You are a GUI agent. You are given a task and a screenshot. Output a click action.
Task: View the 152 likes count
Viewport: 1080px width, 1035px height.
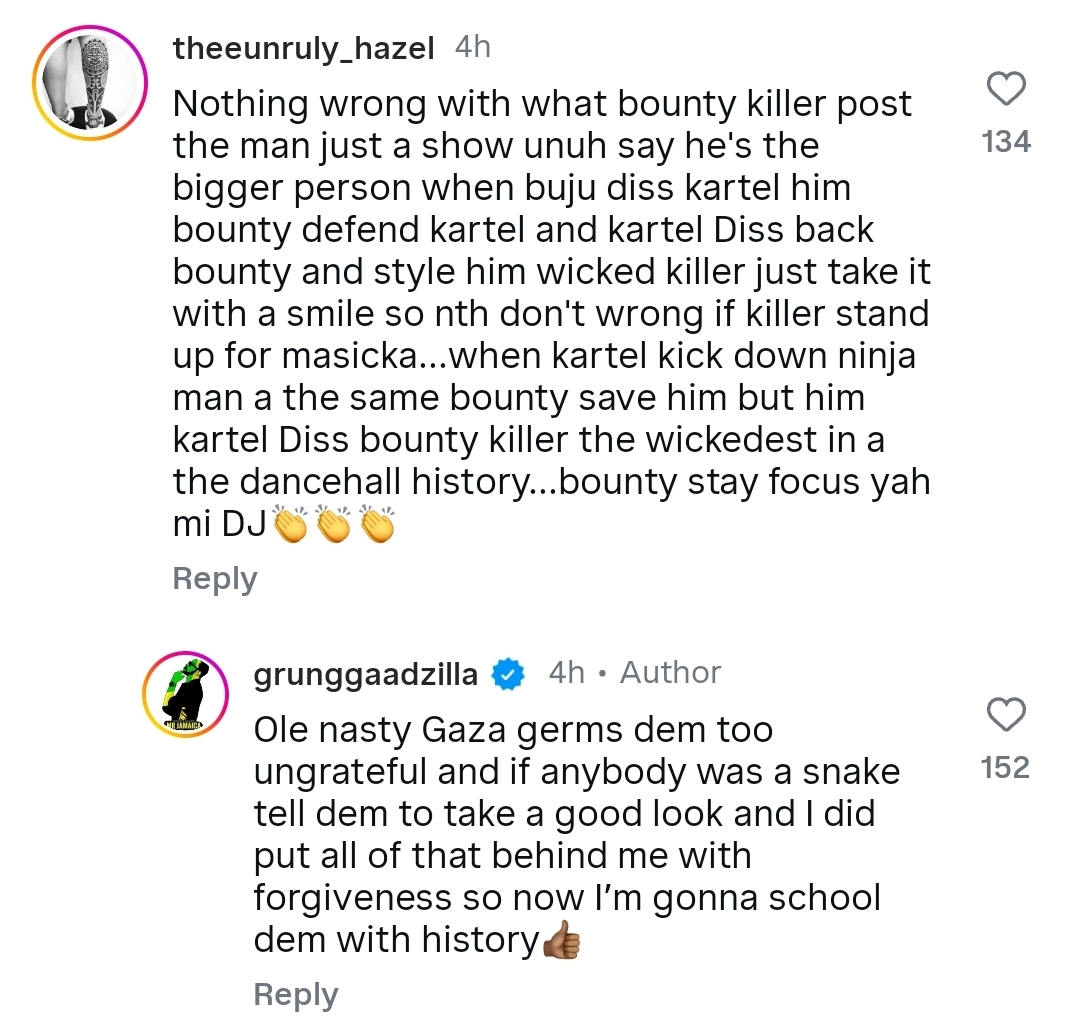point(1006,767)
